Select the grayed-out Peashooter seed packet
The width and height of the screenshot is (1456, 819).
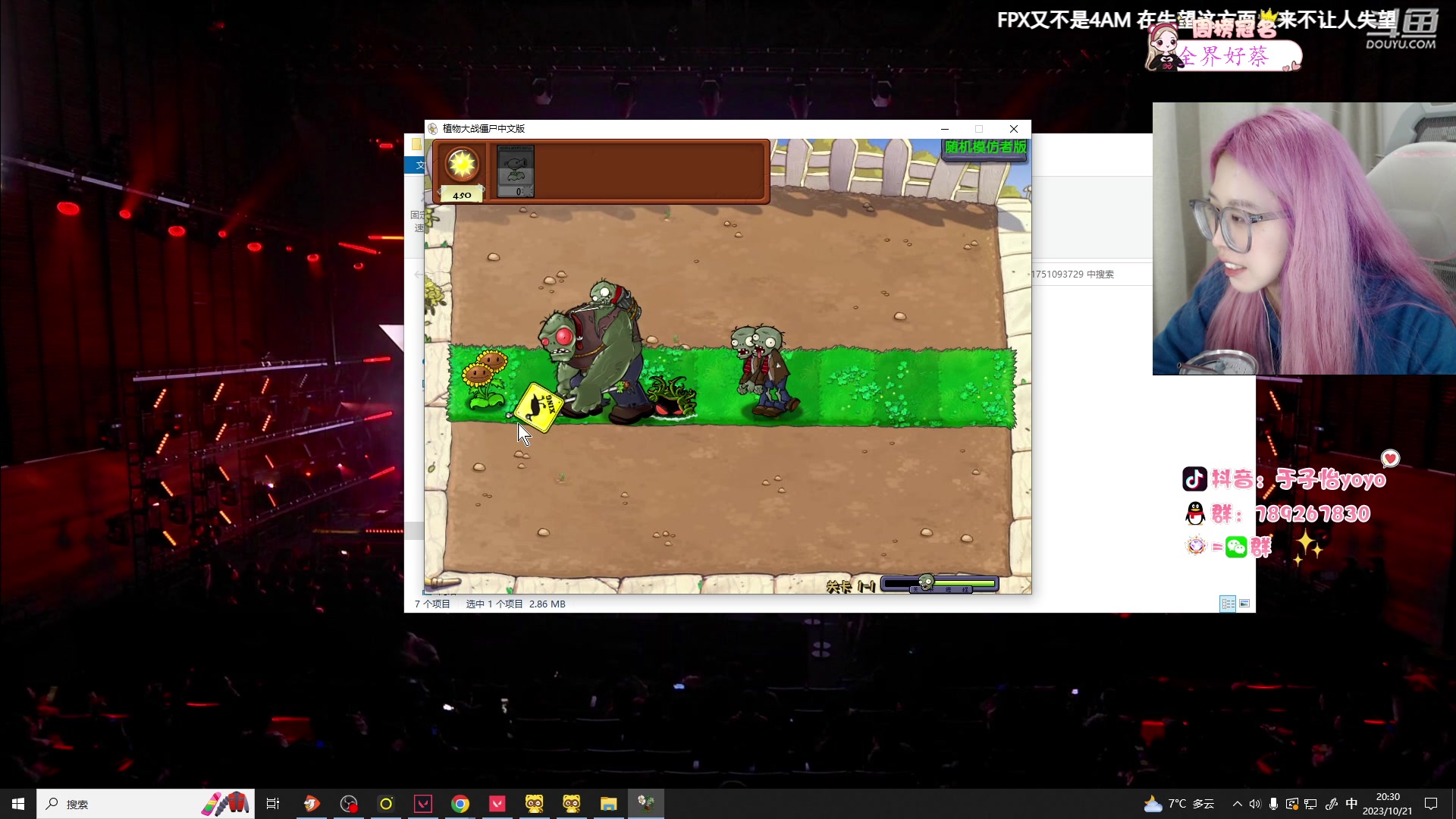516,171
